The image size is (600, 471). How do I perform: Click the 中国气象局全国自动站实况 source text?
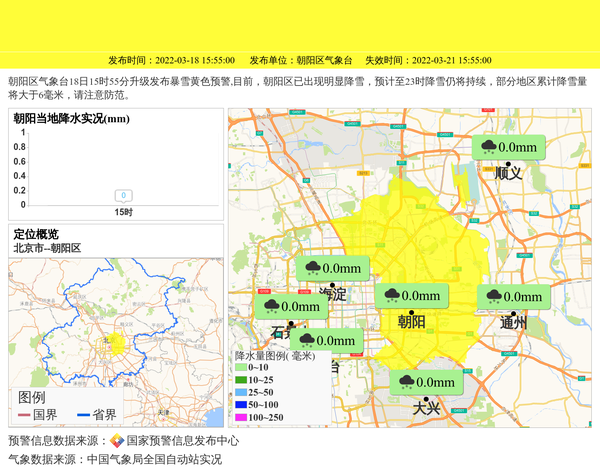click(x=154, y=460)
